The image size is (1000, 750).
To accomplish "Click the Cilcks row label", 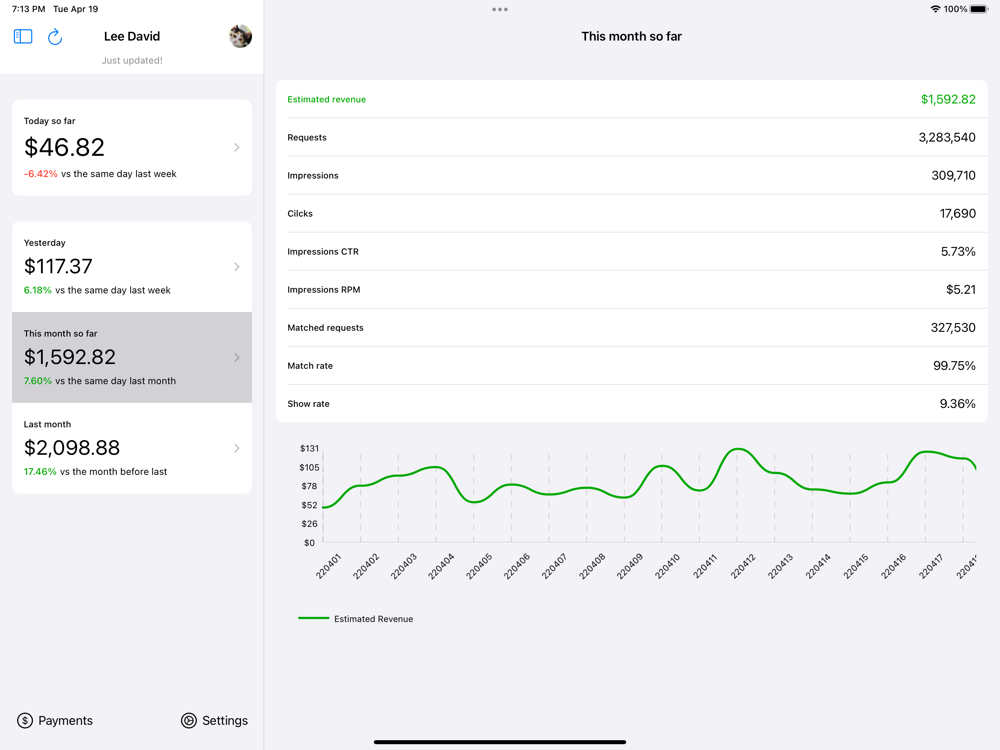I will point(300,214).
